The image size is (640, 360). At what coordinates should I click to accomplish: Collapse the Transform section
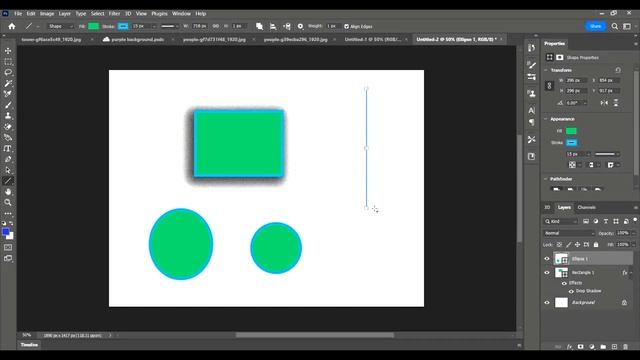[546, 70]
